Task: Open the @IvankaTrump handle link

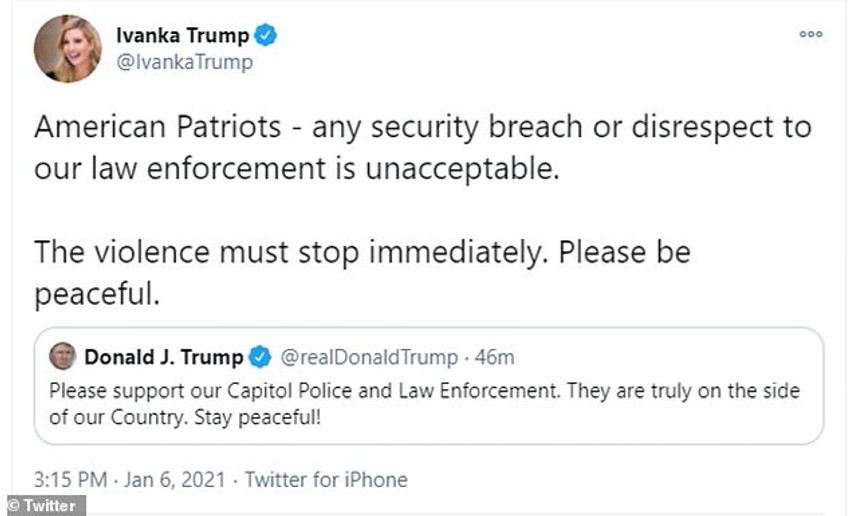Action: 184,62
